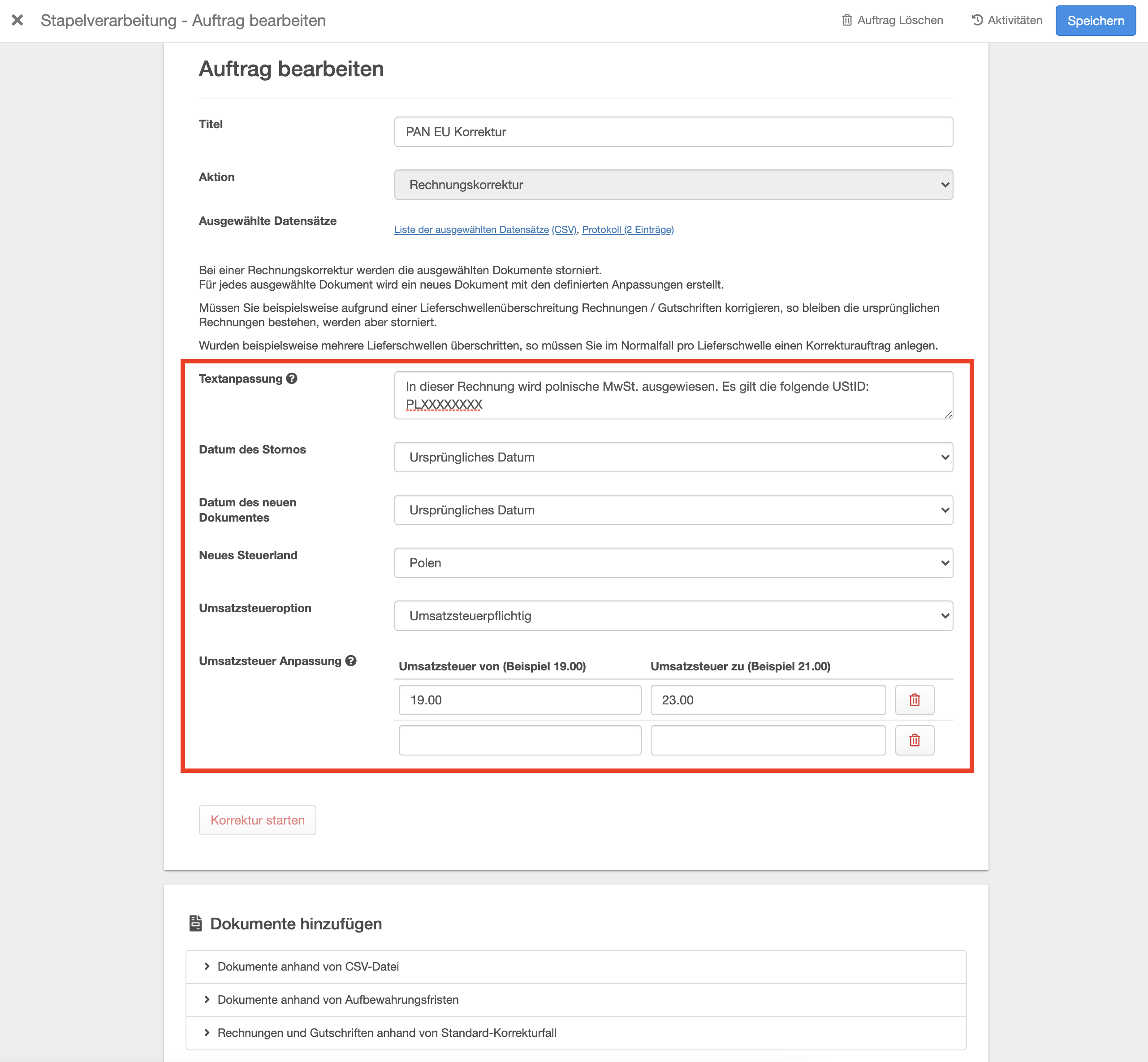
Task: Open the Aktion dropdown
Action: click(673, 185)
